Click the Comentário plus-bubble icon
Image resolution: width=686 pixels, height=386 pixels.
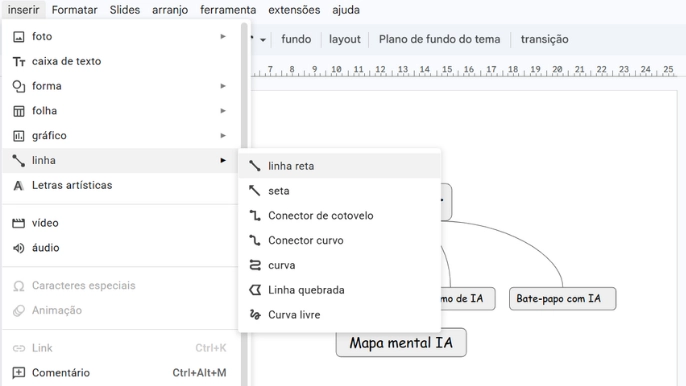click(18, 373)
